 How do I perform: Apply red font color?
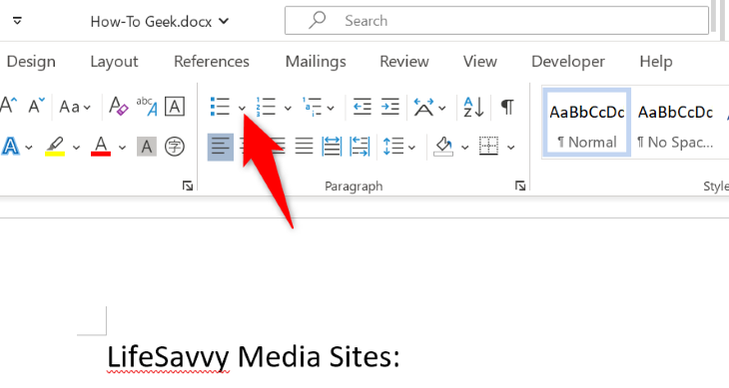coord(101,147)
